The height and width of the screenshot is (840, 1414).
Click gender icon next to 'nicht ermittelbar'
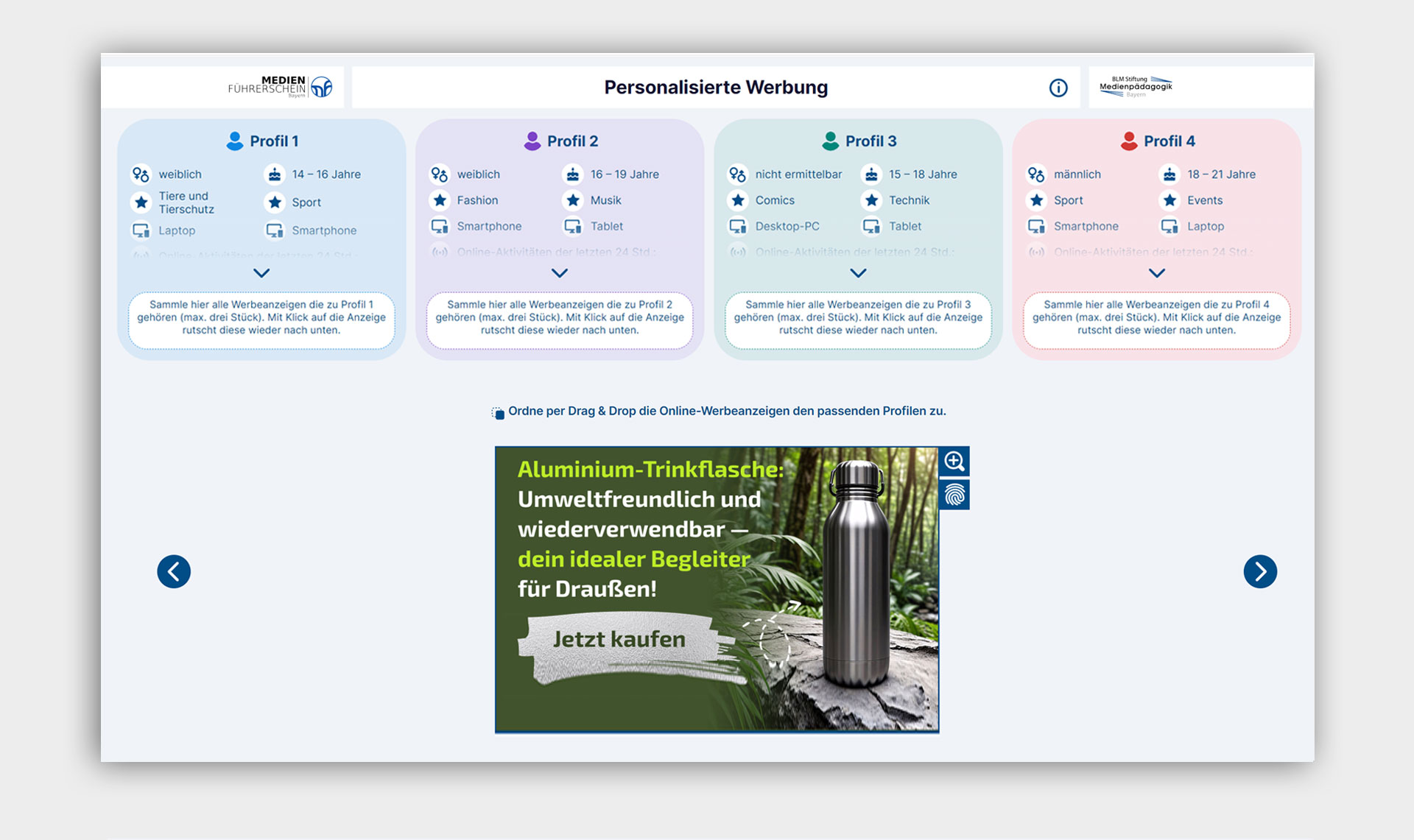pos(737,174)
